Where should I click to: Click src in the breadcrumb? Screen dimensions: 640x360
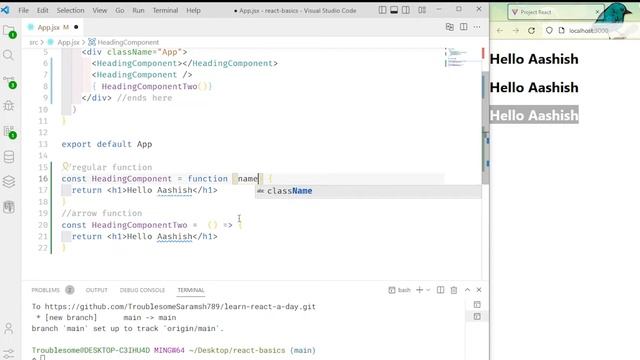tap(33, 42)
